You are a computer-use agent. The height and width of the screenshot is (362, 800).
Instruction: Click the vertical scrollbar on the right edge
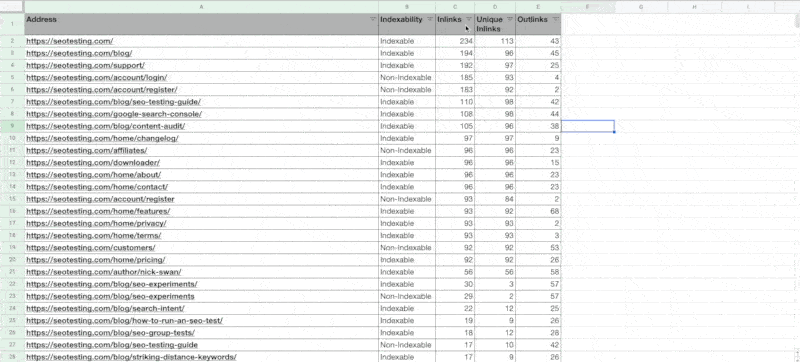[797, 184]
